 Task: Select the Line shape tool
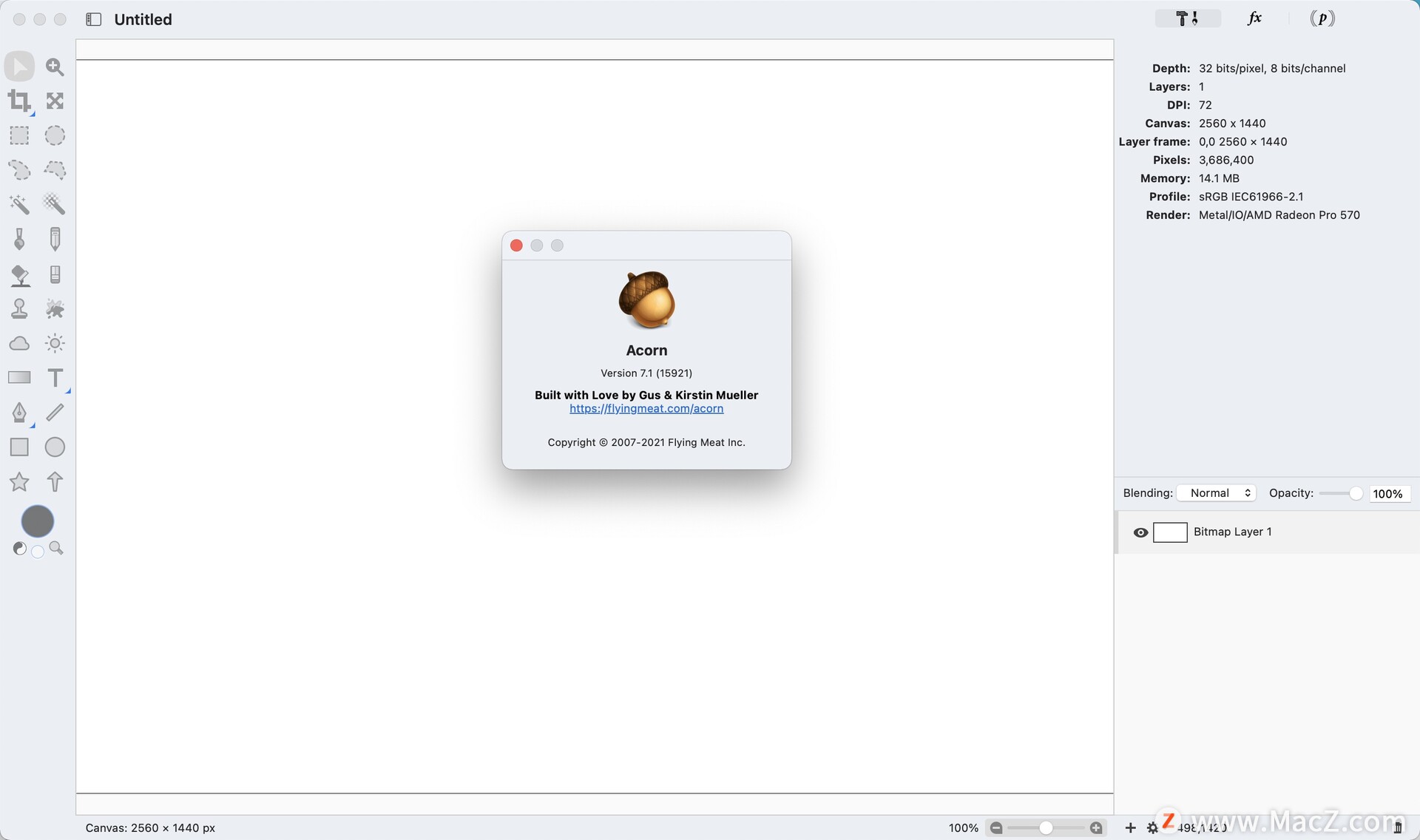(x=55, y=412)
